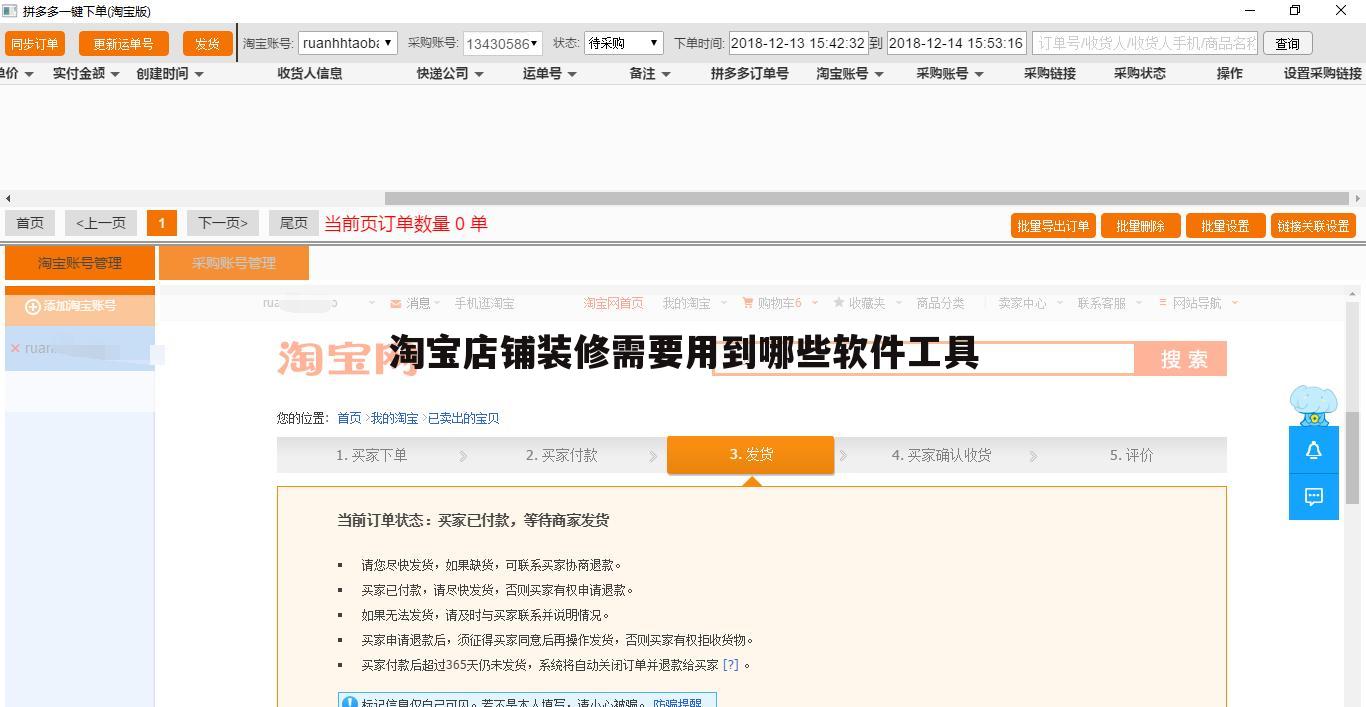
Task: Select step 4. 买家确认收货
Action: [941, 455]
